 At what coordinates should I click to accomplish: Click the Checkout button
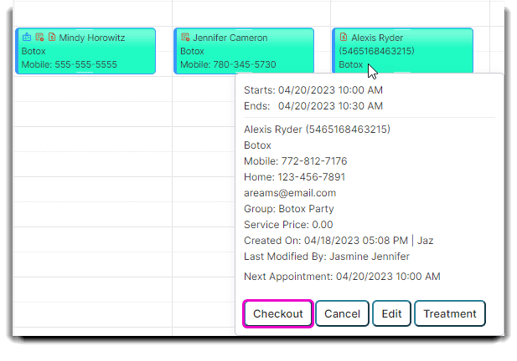pyautogui.click(x=278, y=314)
